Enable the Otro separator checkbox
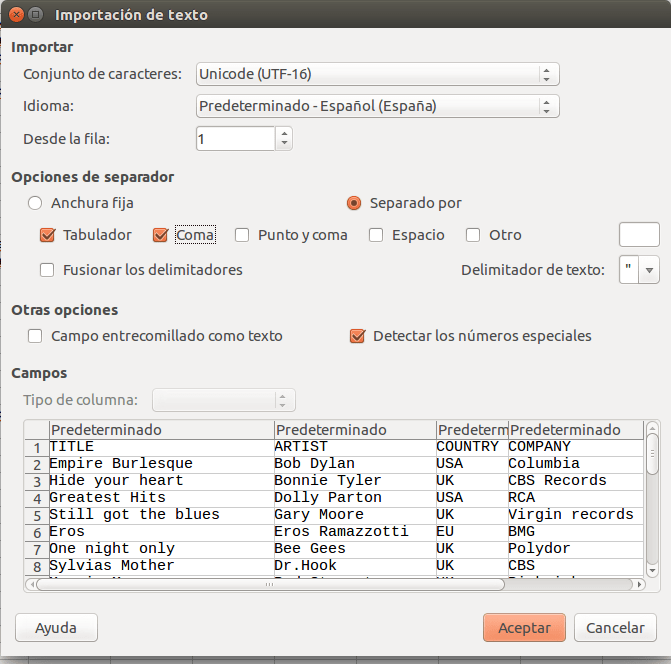This screenshot has height=664, width=671. [474, 235]
